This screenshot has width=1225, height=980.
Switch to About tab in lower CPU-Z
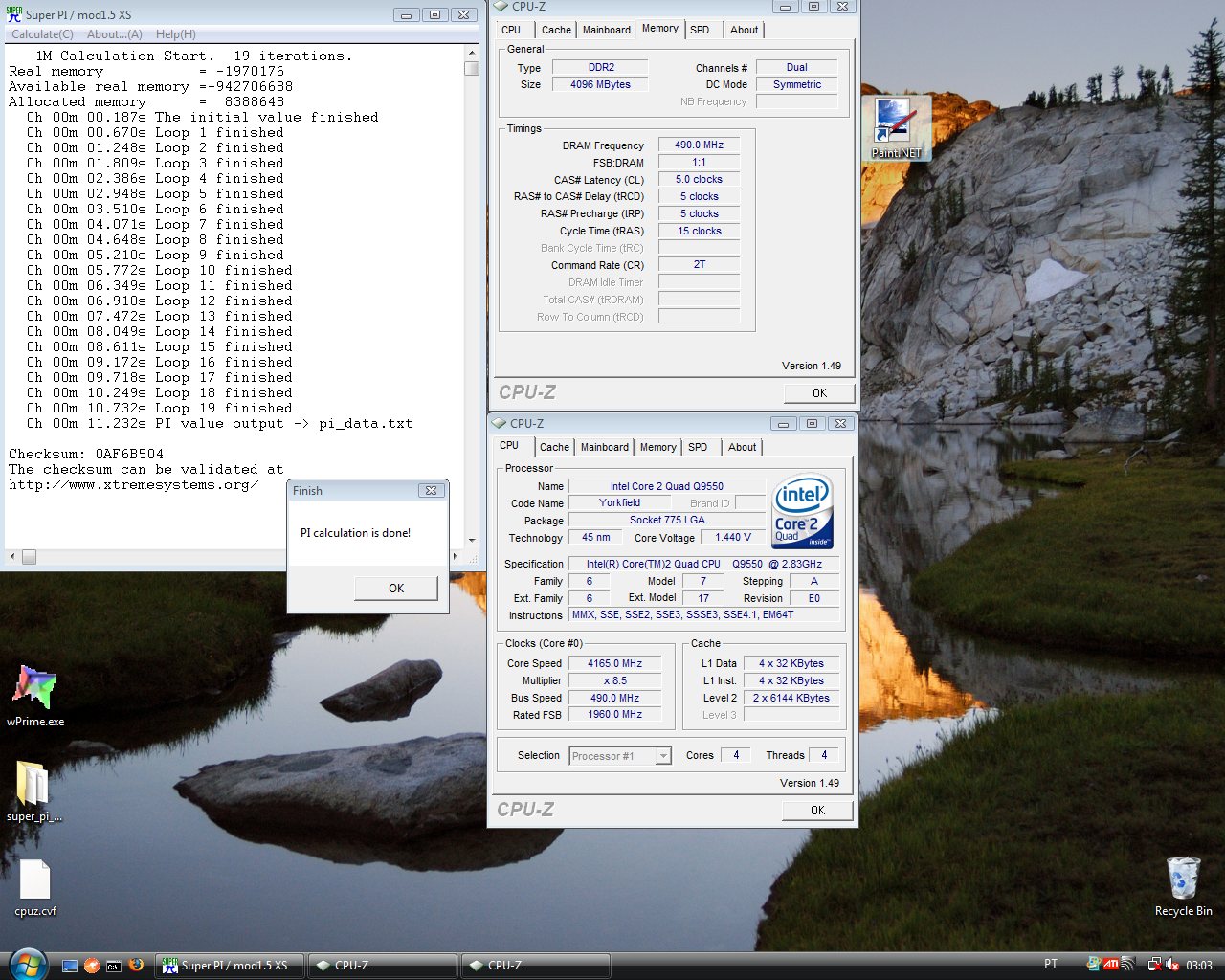tap(742, 447)
